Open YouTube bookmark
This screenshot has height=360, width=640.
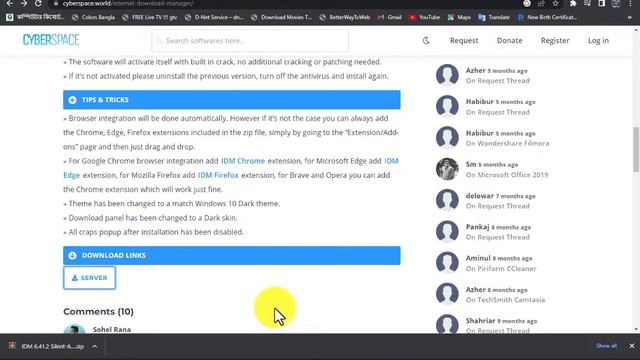click(424, 17)
